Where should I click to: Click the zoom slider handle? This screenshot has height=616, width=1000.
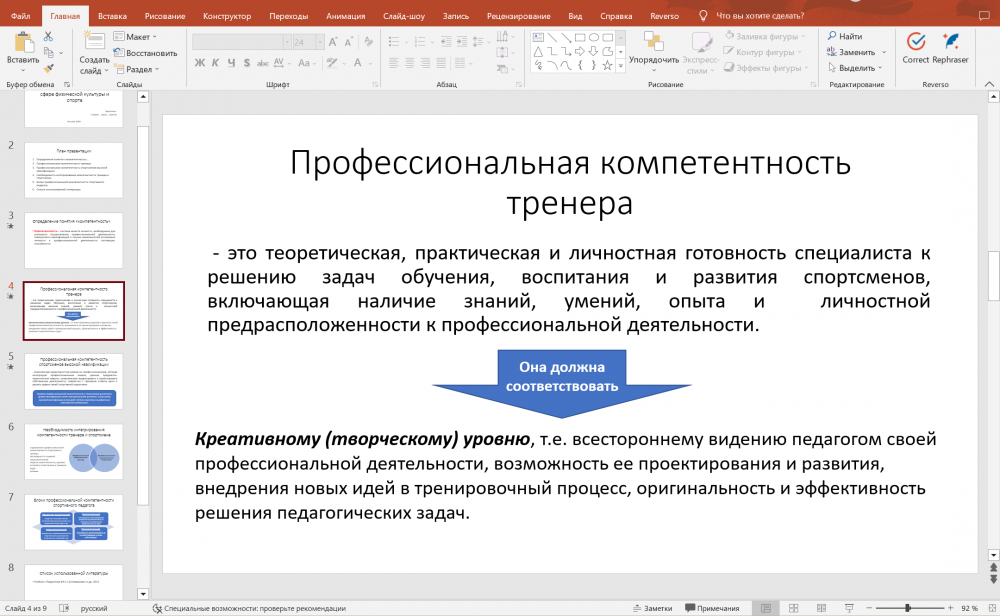click(x=907, y=608)
